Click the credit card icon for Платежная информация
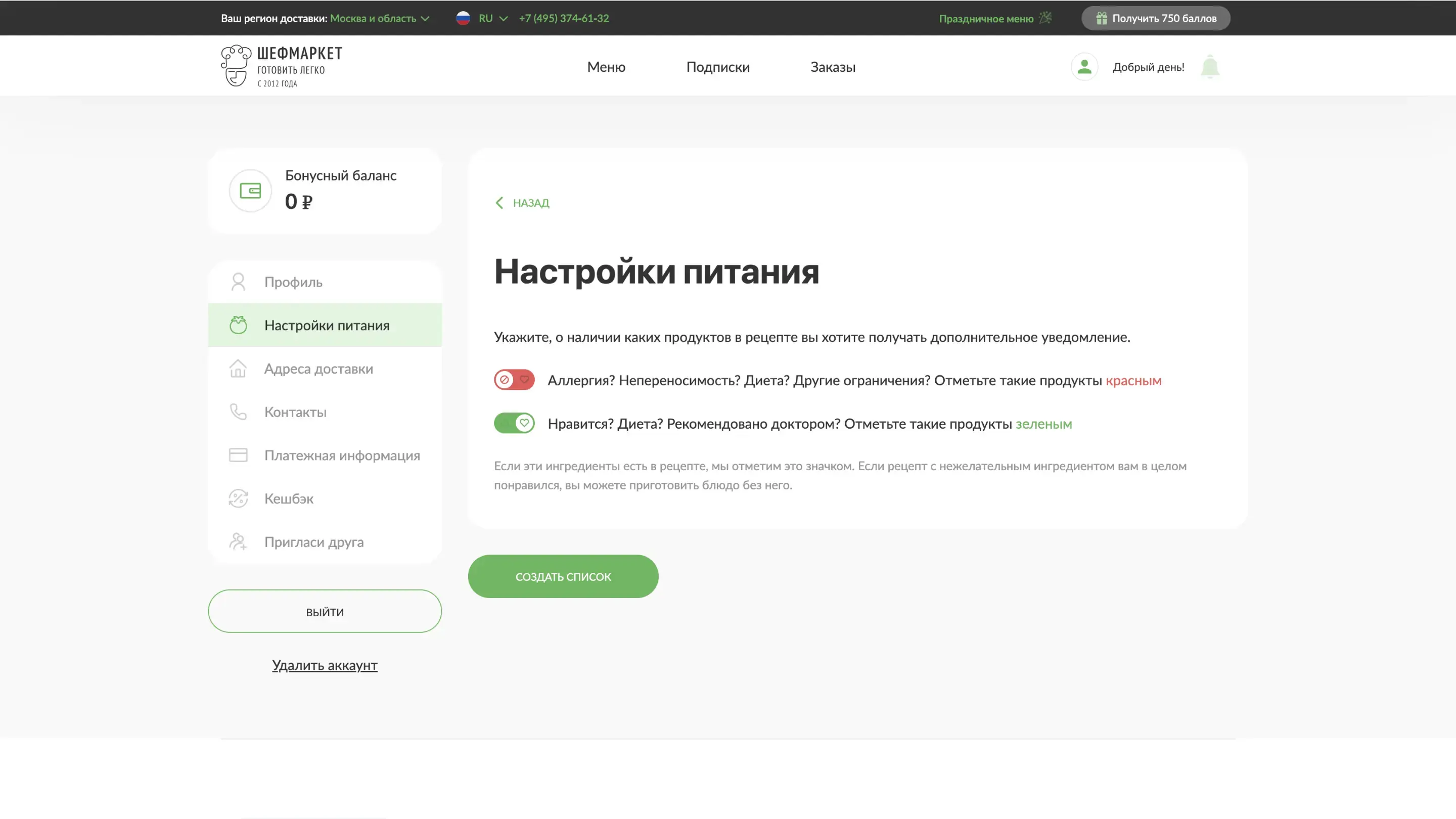This screenshot has height=819, width=1456. pos(238,455)
